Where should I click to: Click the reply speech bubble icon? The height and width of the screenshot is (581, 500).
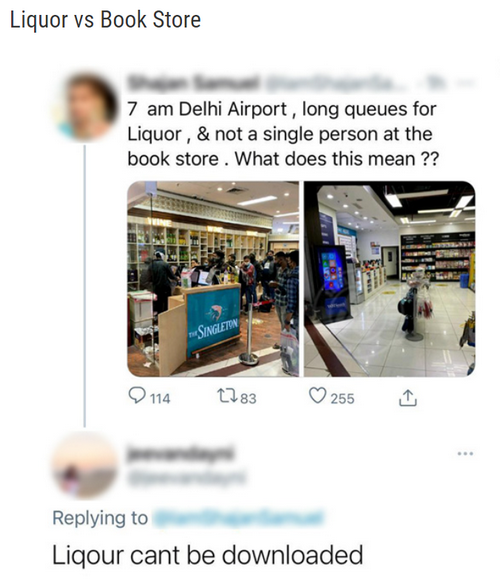click(x=136, y=395)
